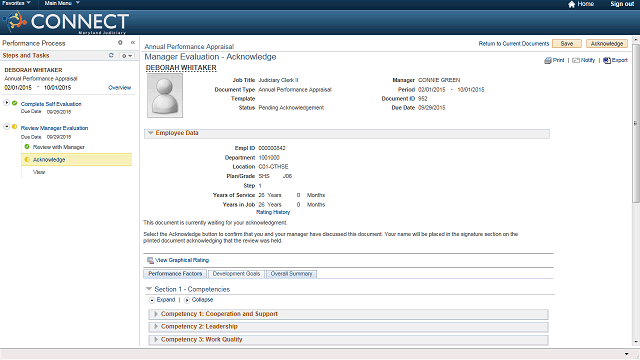Click the Print icon
This screenshot has width=640, height=360.
click(547, 60)
